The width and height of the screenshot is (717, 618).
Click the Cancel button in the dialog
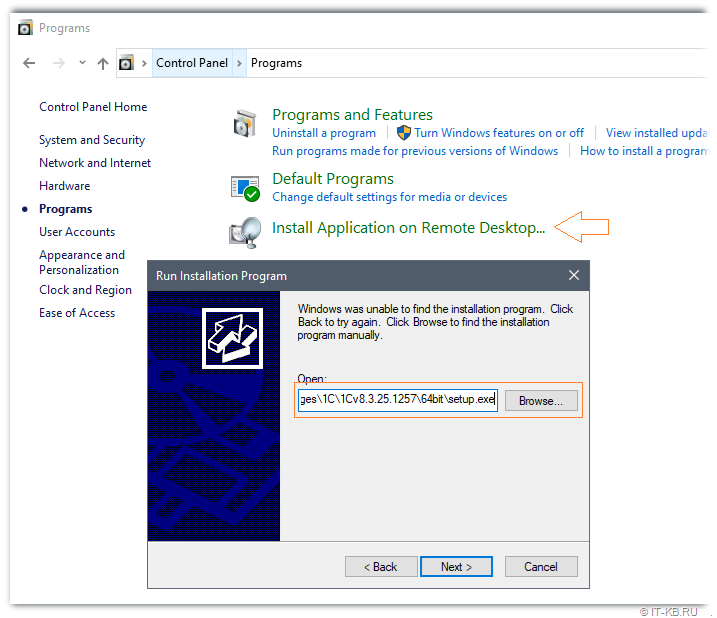click(x=541, y=566)
